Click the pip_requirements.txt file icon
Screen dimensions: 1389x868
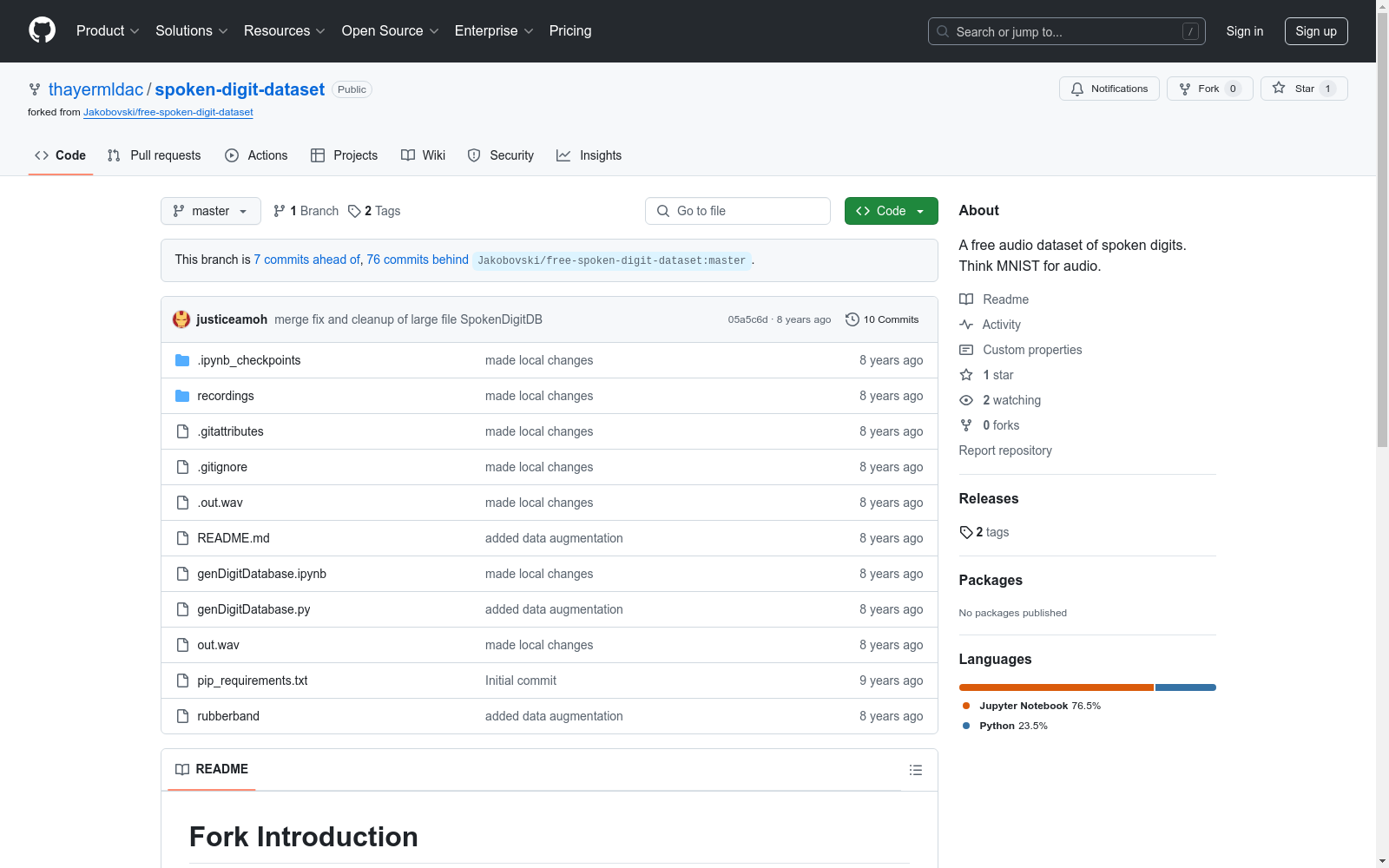click(x=182, y=681)
